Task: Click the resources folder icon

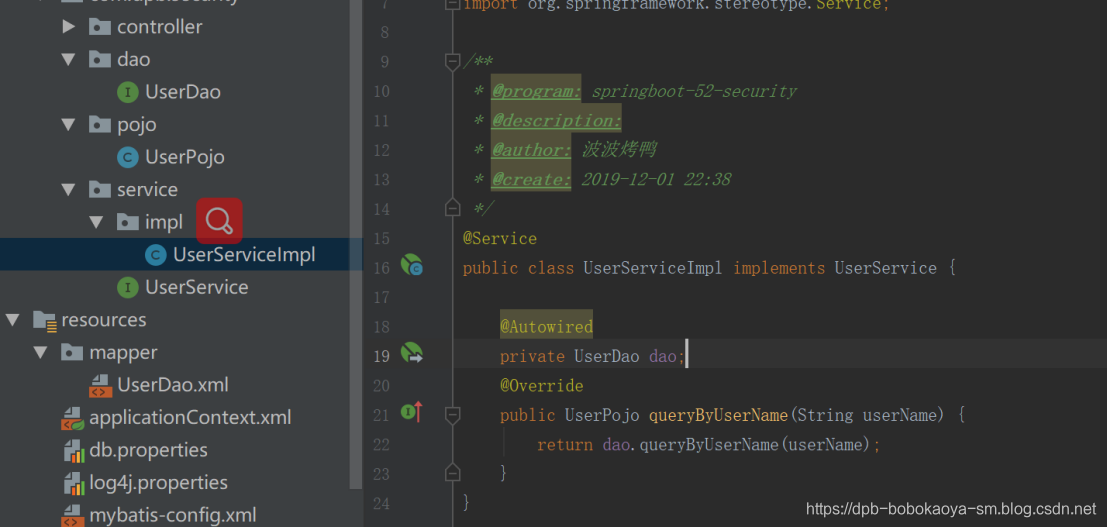Action: point(44,320)
